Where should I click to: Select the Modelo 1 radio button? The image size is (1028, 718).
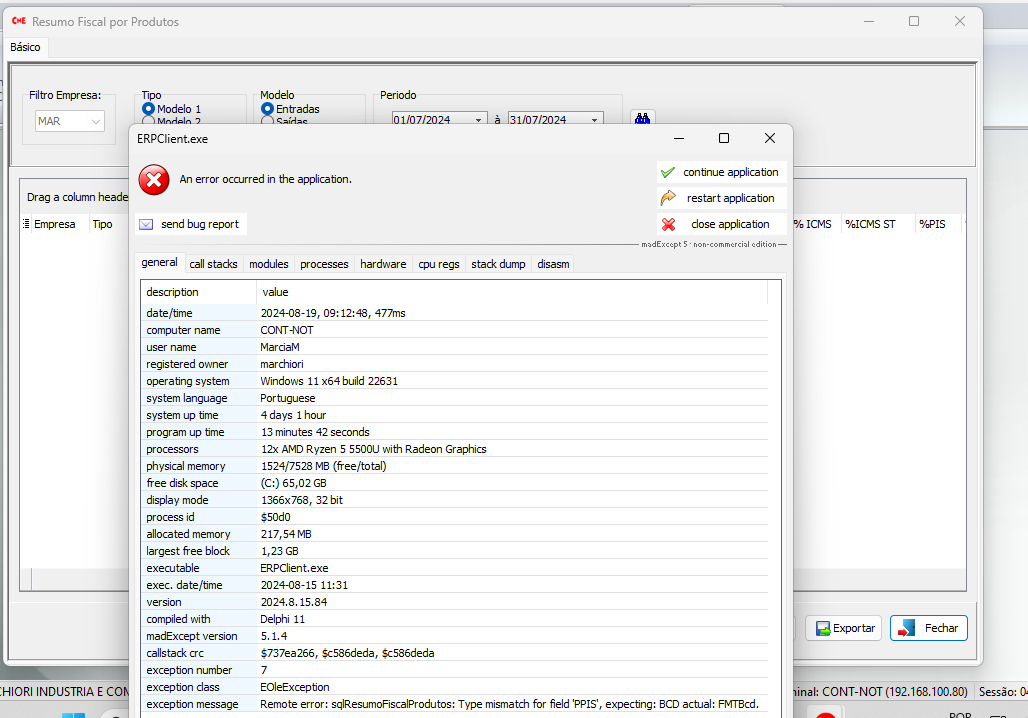click(x=149, y=109)
